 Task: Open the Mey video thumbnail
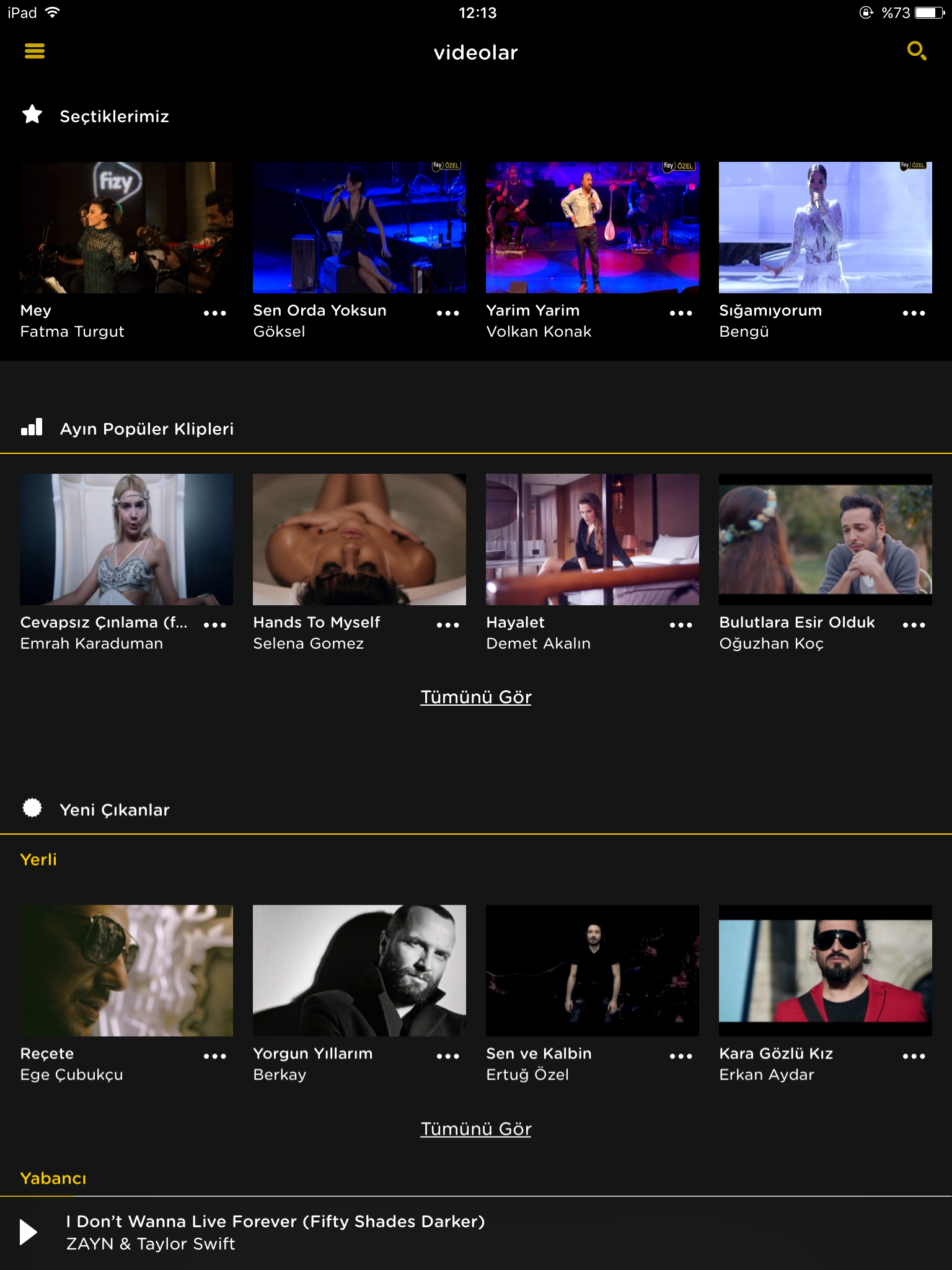[126, 228]
